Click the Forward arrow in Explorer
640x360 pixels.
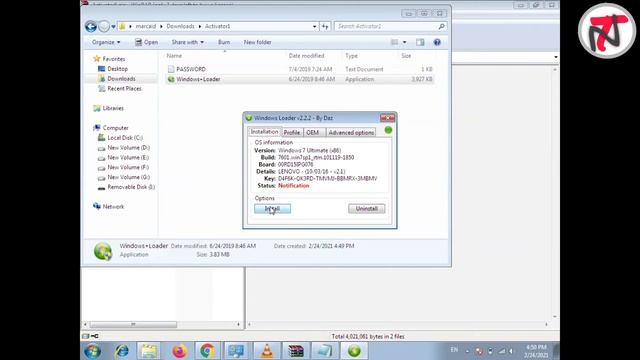coord(104,27)
